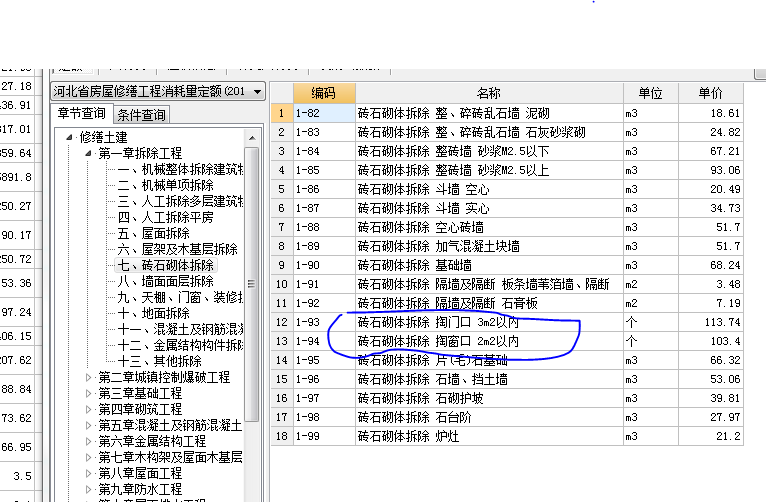
Task: Select 一、机械整体拆除建筑物 tree item
Action: (180, 169)
